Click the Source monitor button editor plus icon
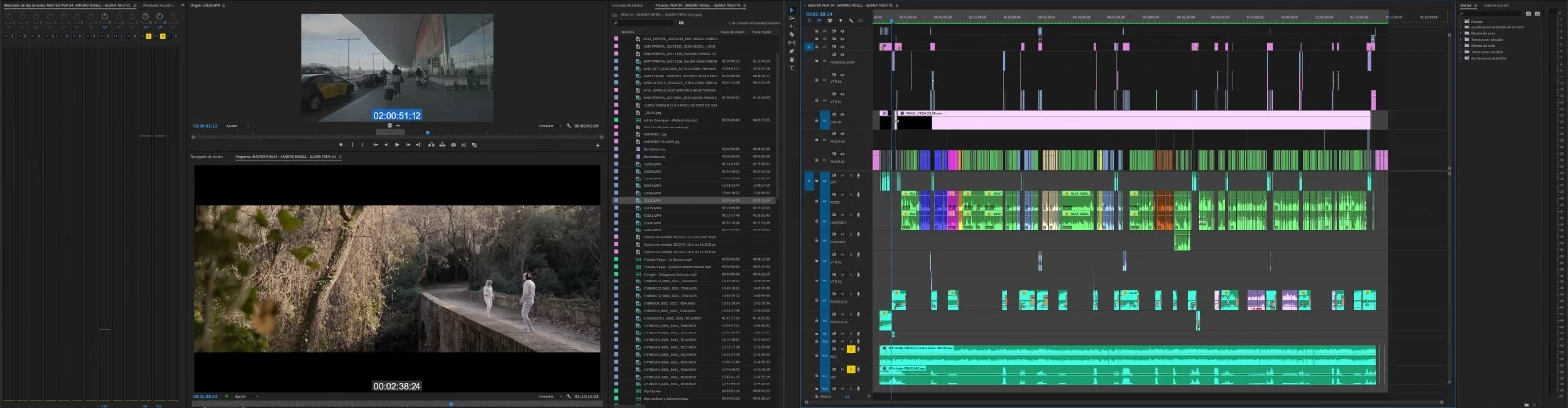Screen dimensions: 1568x408 [598, 145]
